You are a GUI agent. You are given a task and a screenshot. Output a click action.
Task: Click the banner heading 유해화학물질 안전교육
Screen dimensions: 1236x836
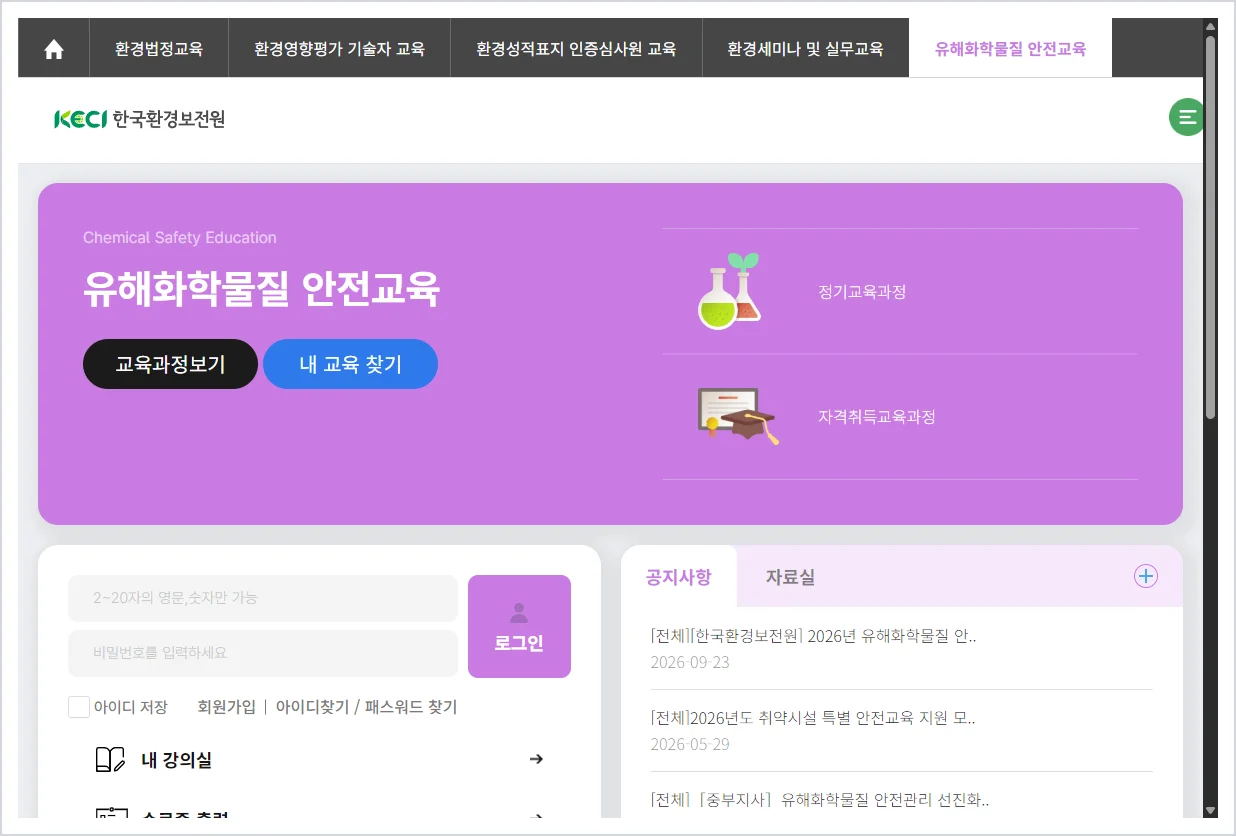pos(262,290)
